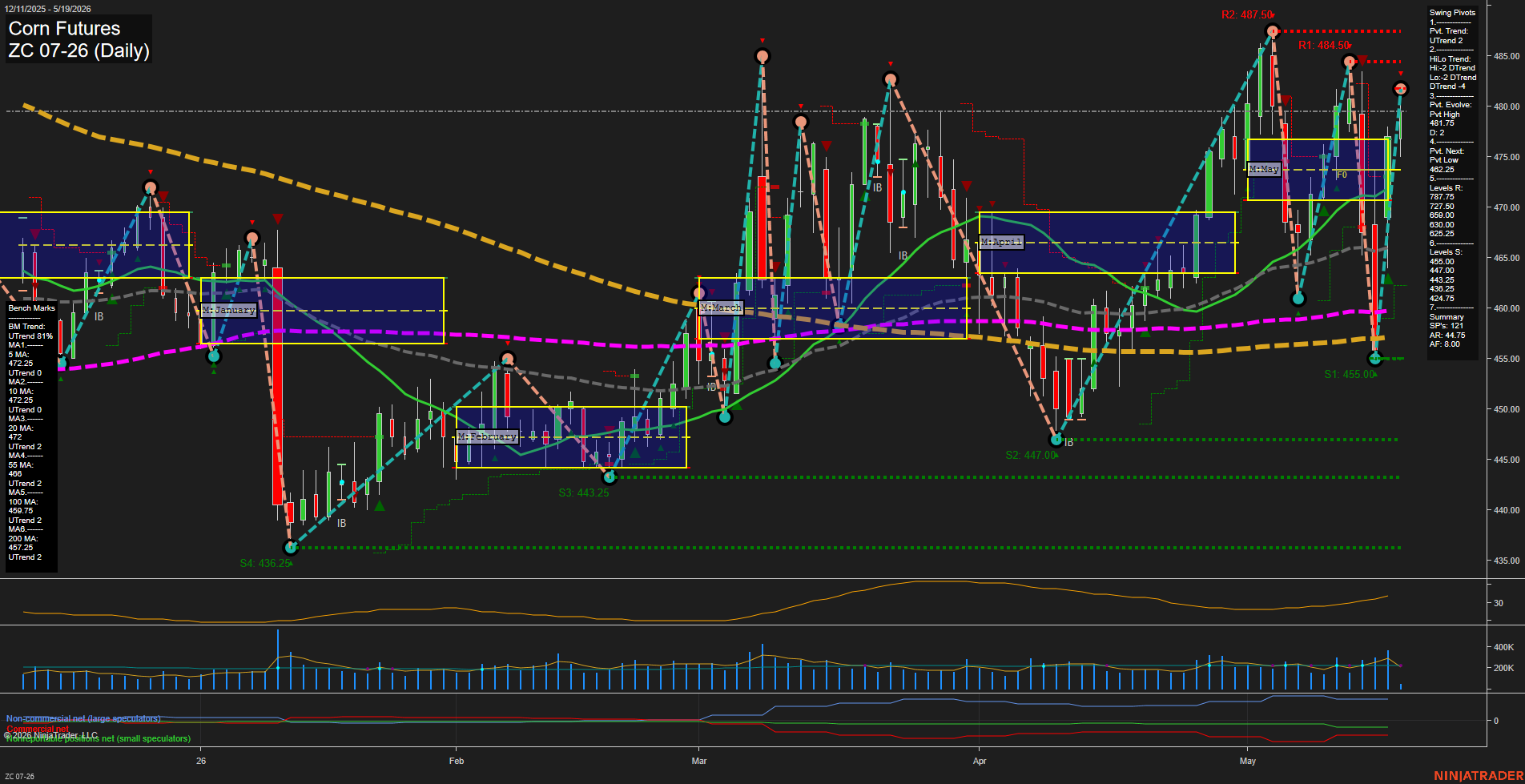Click Pvt. Trend: in Swing Pivots panel
The width and height of the screenshot is (1525, 784).
click(x=1449, y=31)
